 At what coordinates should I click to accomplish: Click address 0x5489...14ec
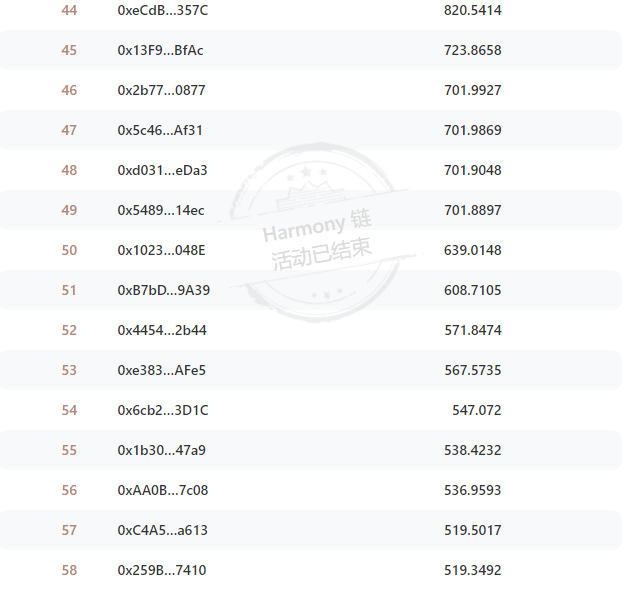coord(161,210)
